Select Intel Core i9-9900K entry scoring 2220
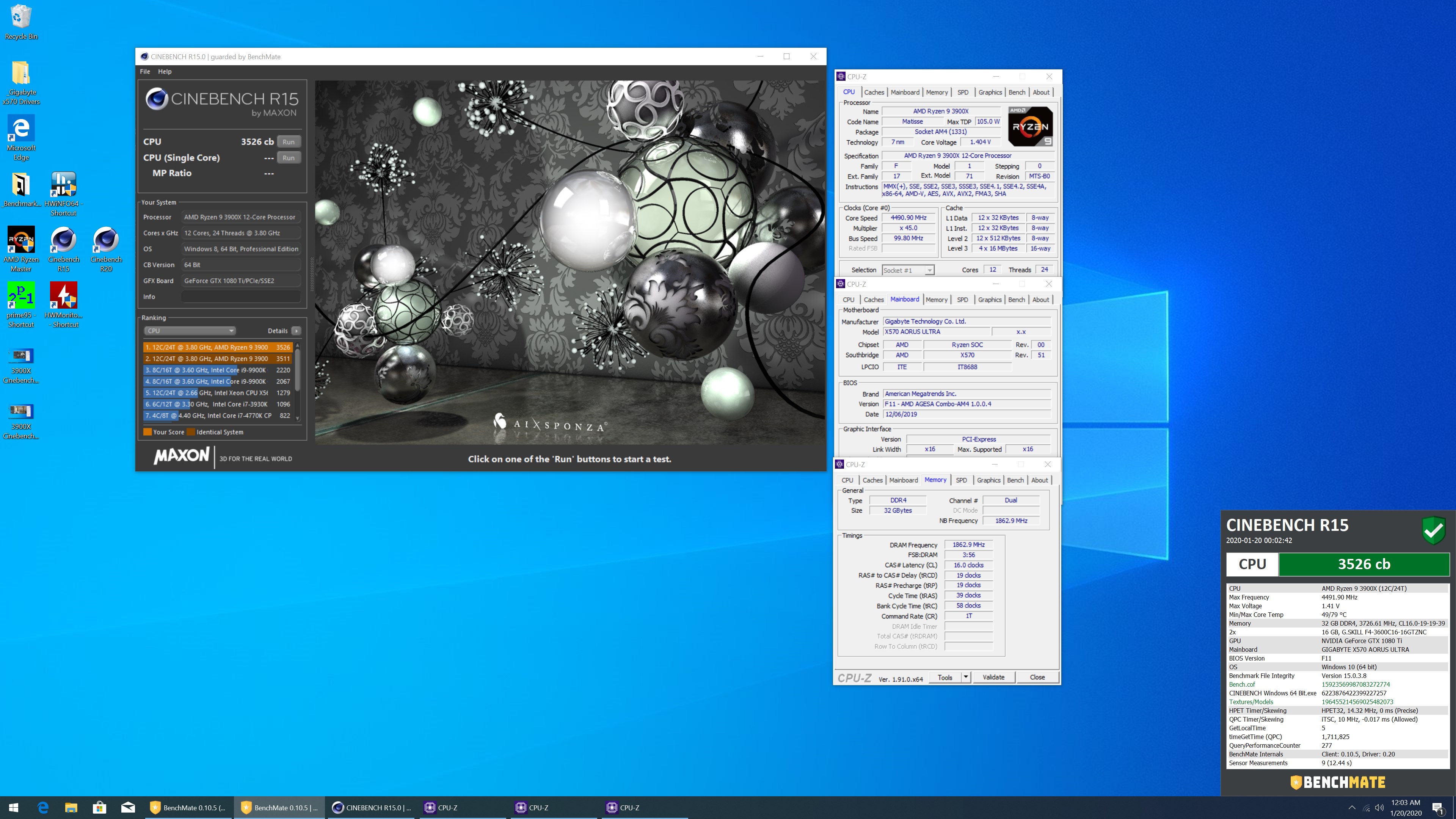The image size is (1456, 819). 218,370
